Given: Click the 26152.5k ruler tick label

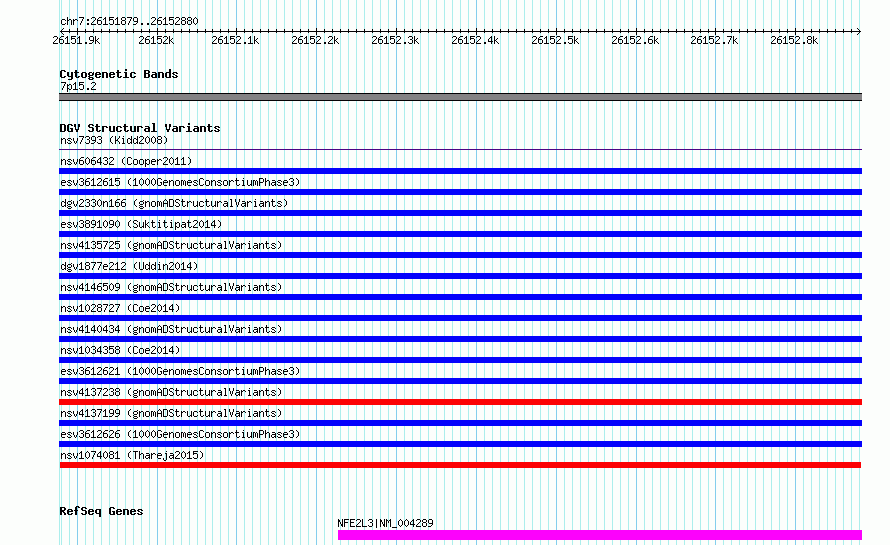Looking at the screenshot, I should point(556,40).
